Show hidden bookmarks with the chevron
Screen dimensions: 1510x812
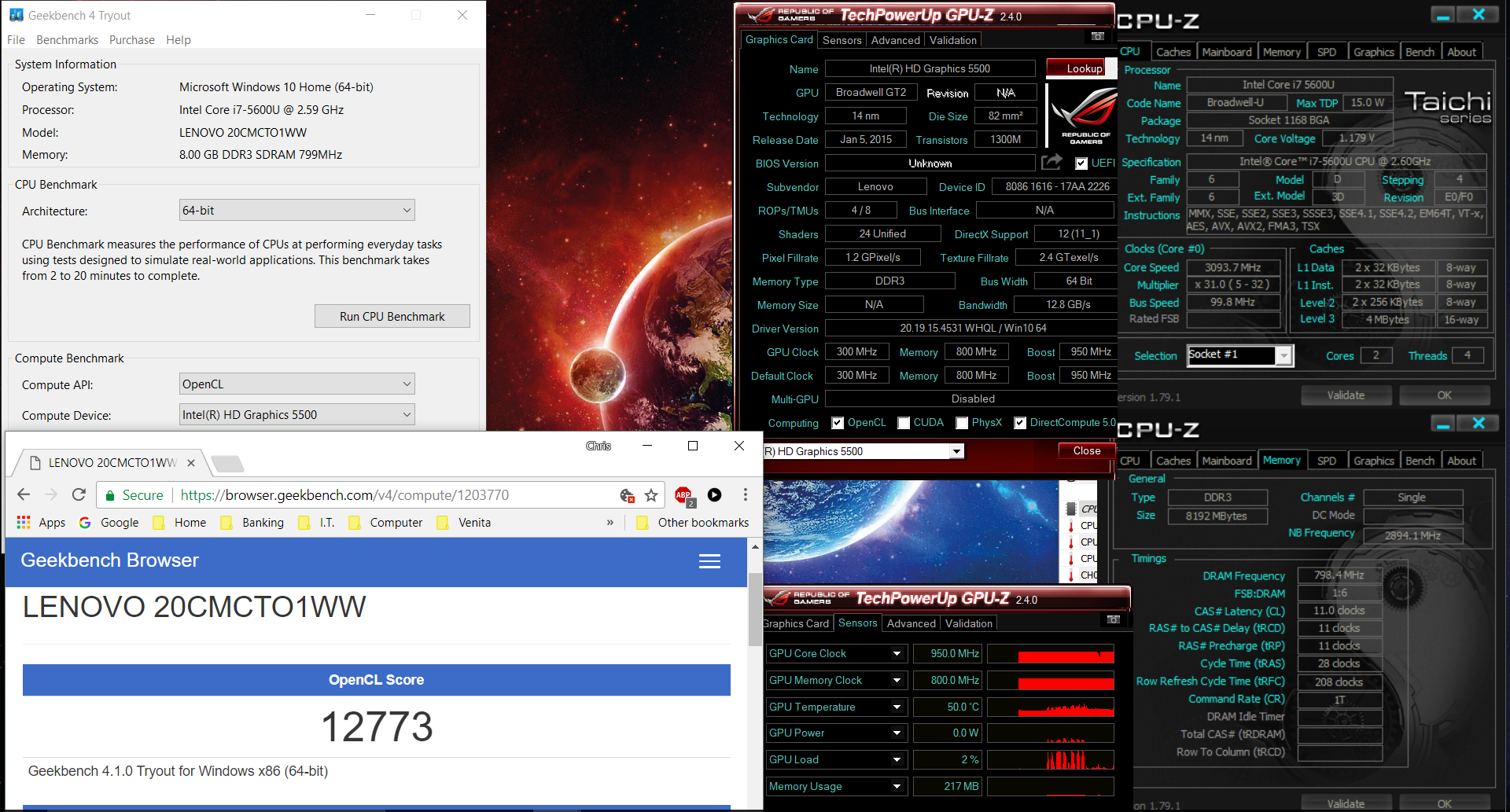(610, 523)
